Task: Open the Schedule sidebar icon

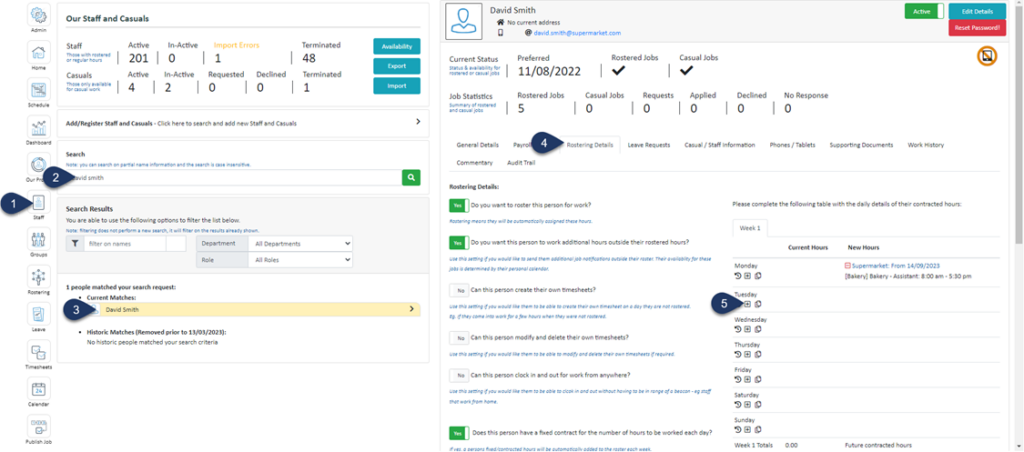Action: (x=39, y=90)
